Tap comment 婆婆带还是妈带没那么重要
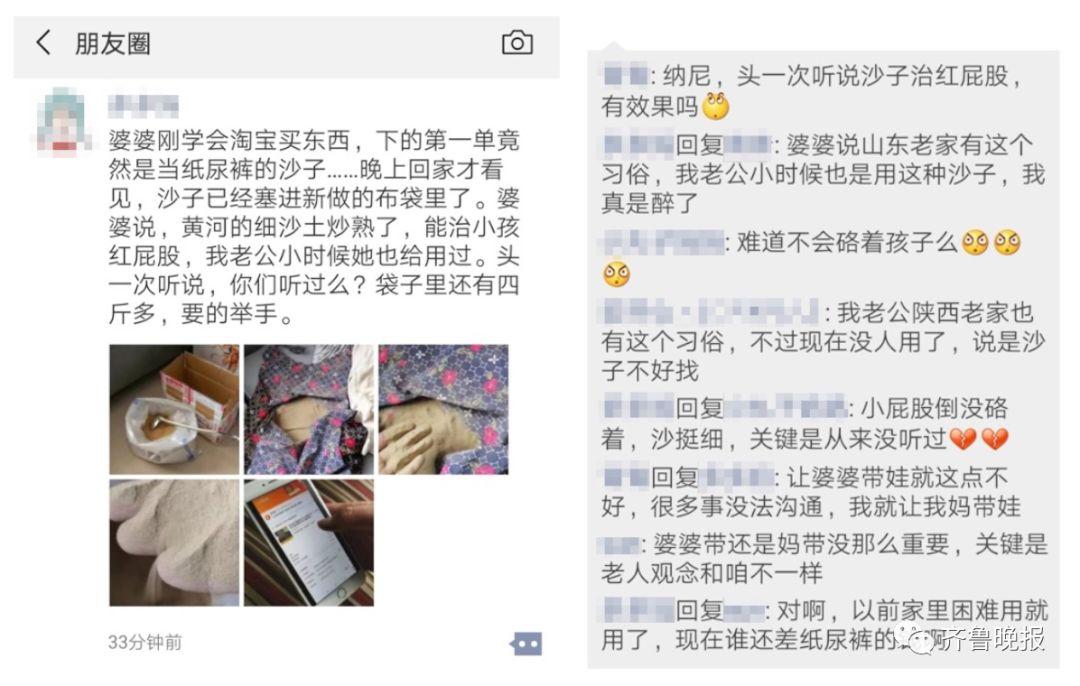This screenshot has height=686, width=1080. point(824,558)
